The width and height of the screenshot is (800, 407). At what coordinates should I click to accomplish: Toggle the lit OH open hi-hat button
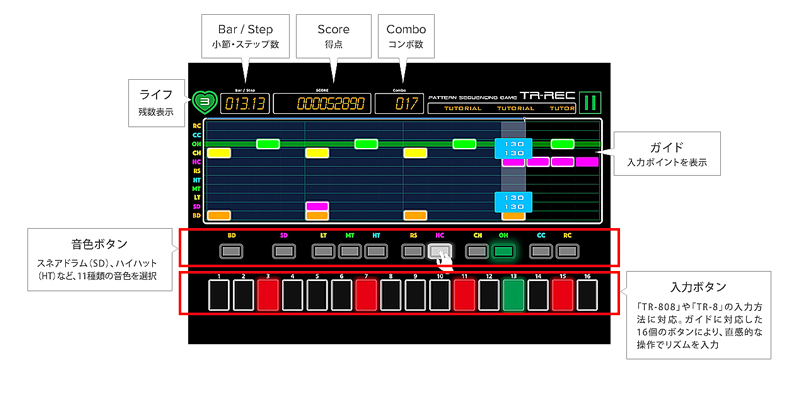coord(503,251)
